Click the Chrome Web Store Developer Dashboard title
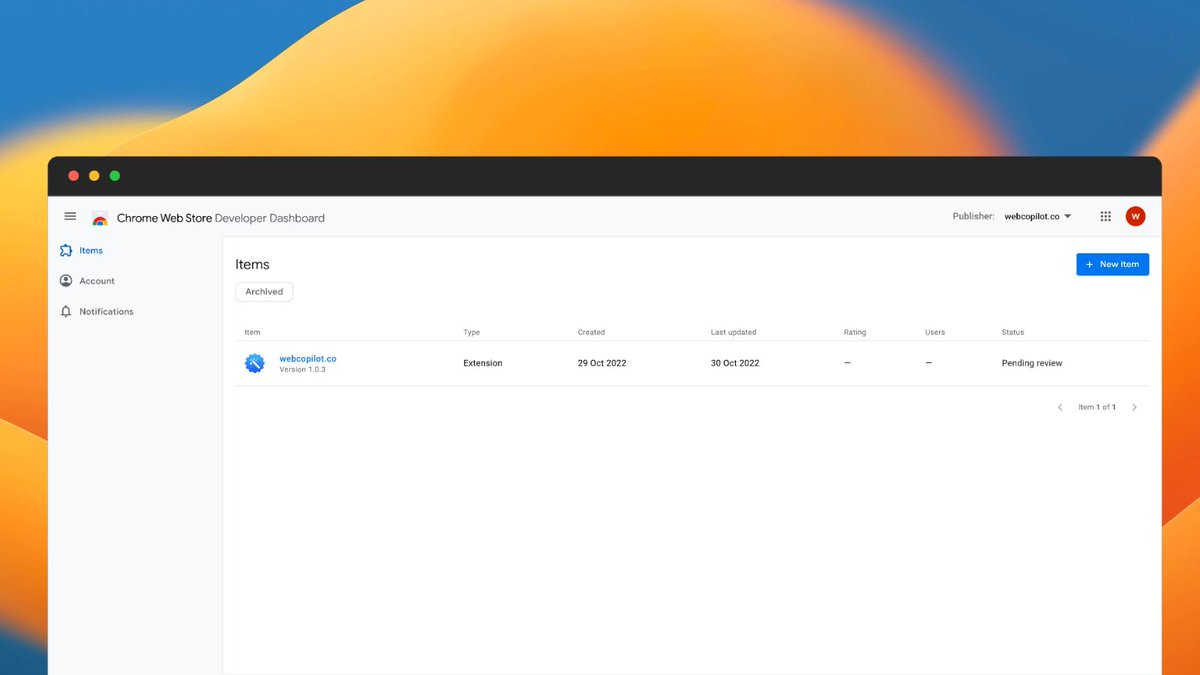Image resolution: width=1200 pixels, height=675 pixels. 221,218
